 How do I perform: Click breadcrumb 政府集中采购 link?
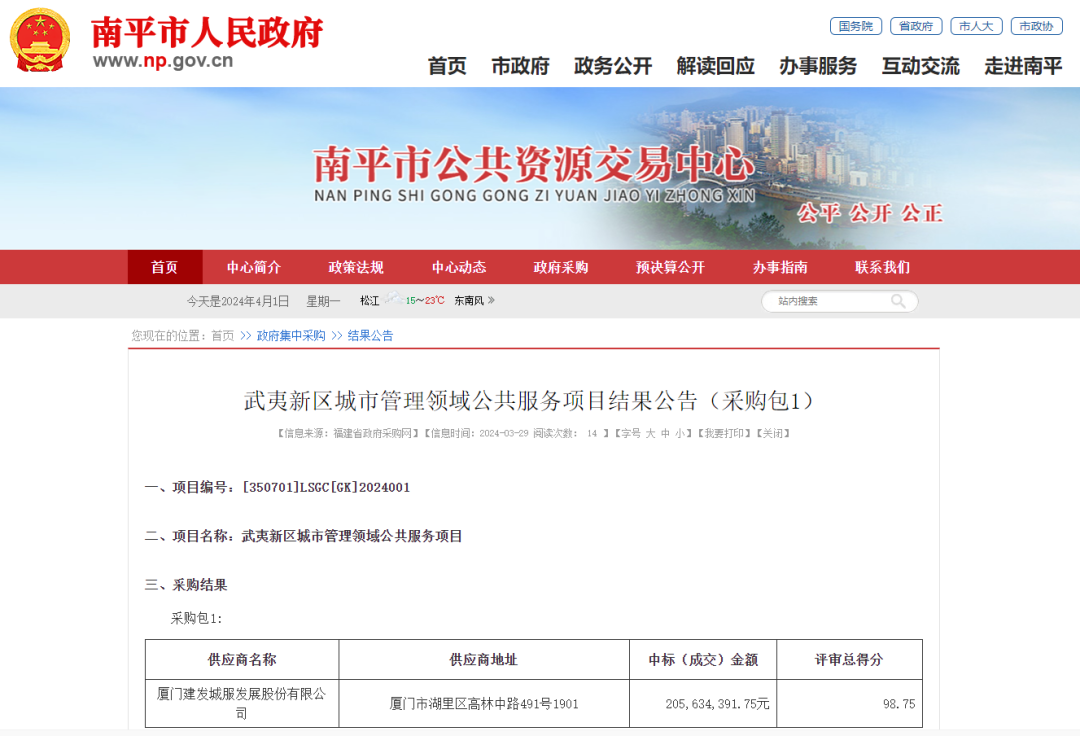pos(291,335)
